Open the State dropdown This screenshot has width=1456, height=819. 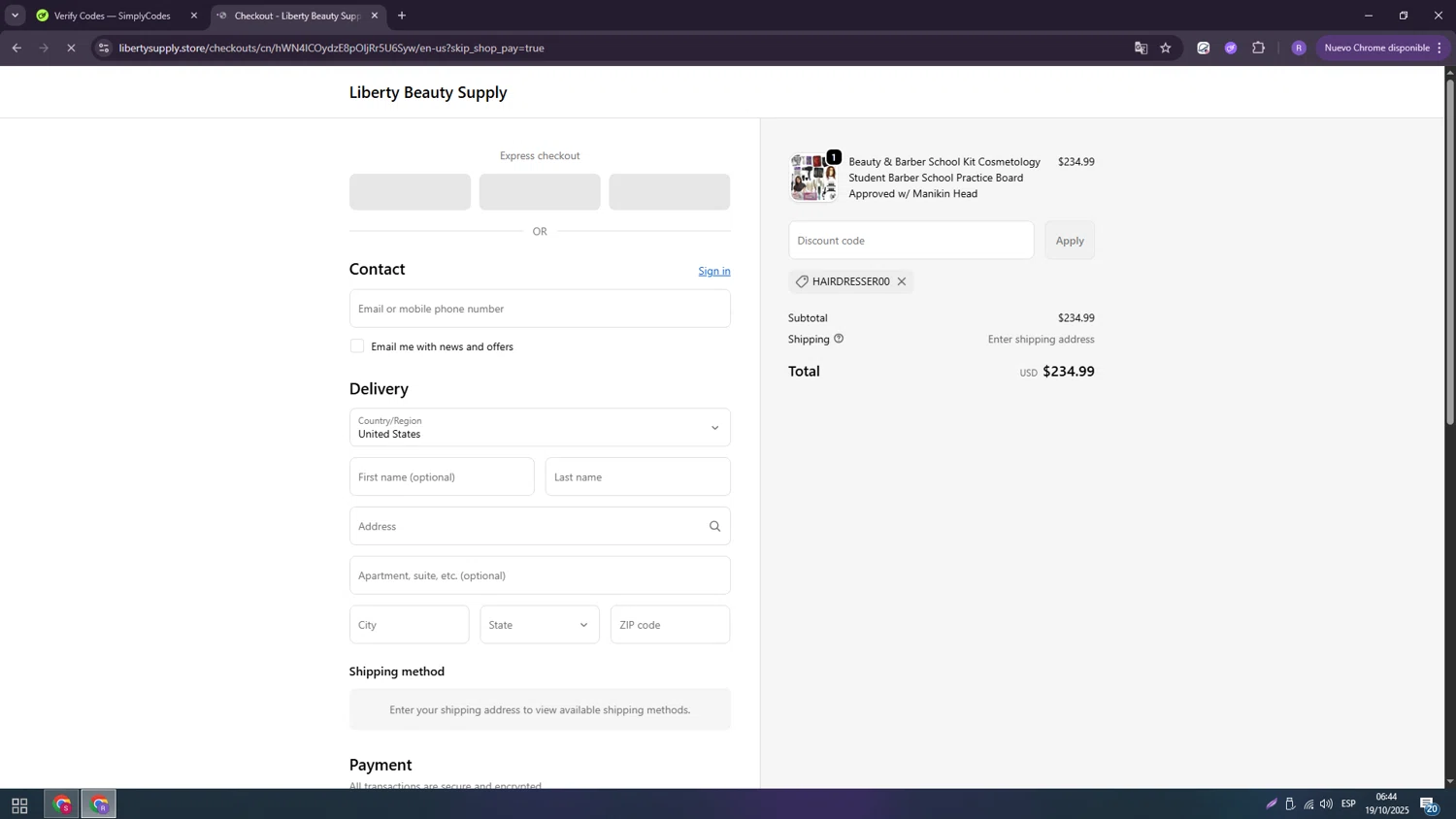point(540,625)
